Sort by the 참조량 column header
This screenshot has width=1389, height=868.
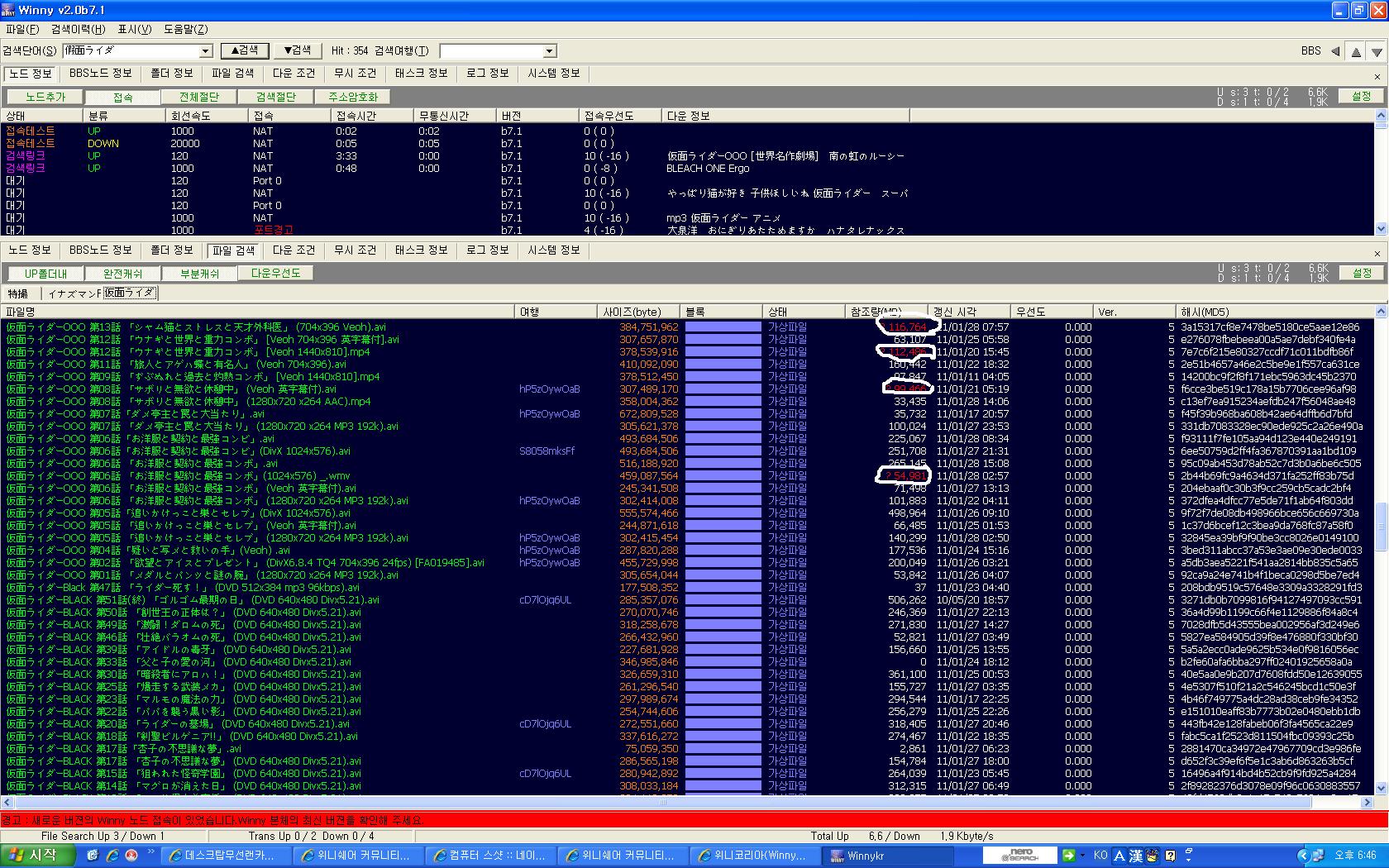click(x=887, y=312)
